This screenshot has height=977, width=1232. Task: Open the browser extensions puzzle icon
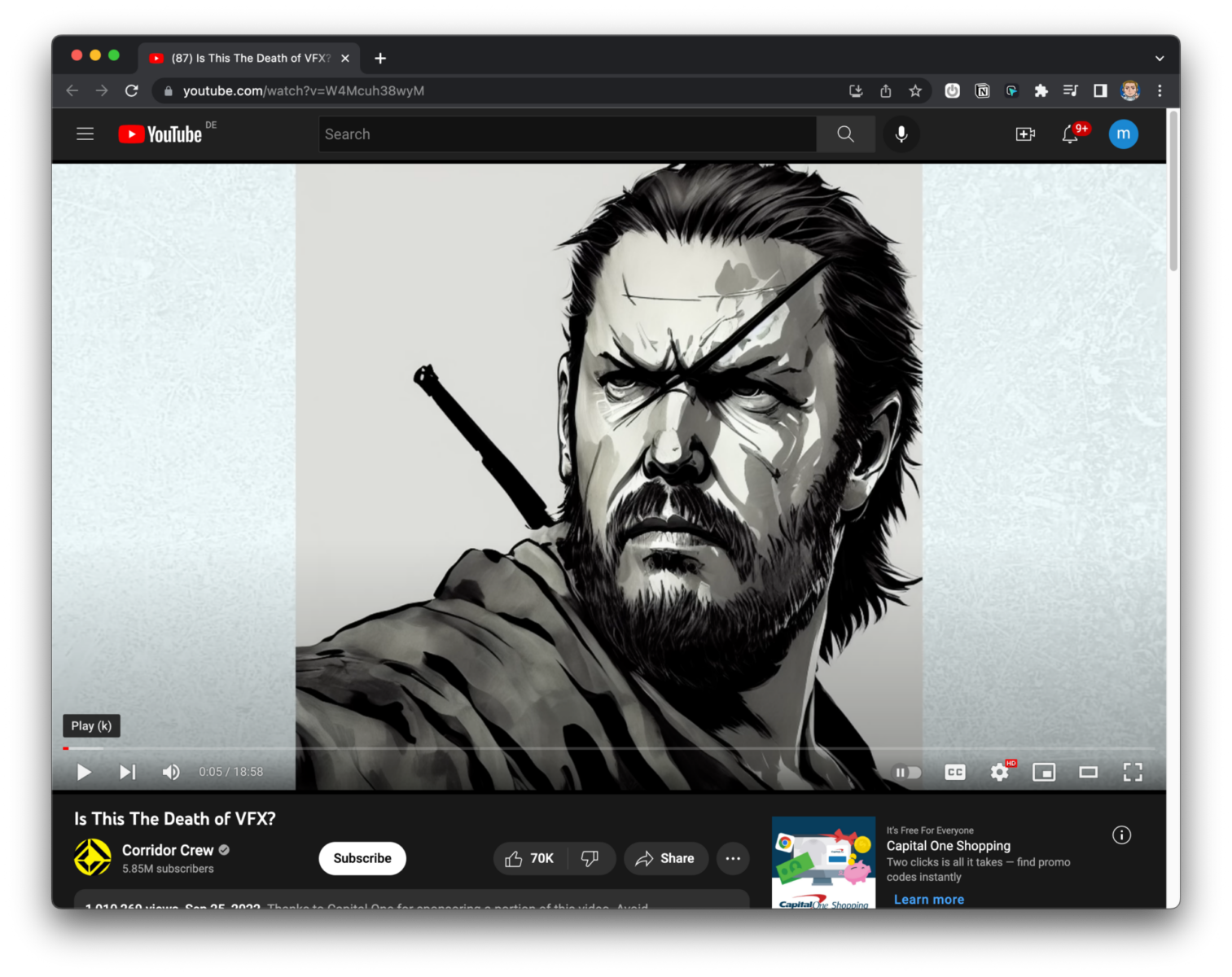coord(1041,90)
